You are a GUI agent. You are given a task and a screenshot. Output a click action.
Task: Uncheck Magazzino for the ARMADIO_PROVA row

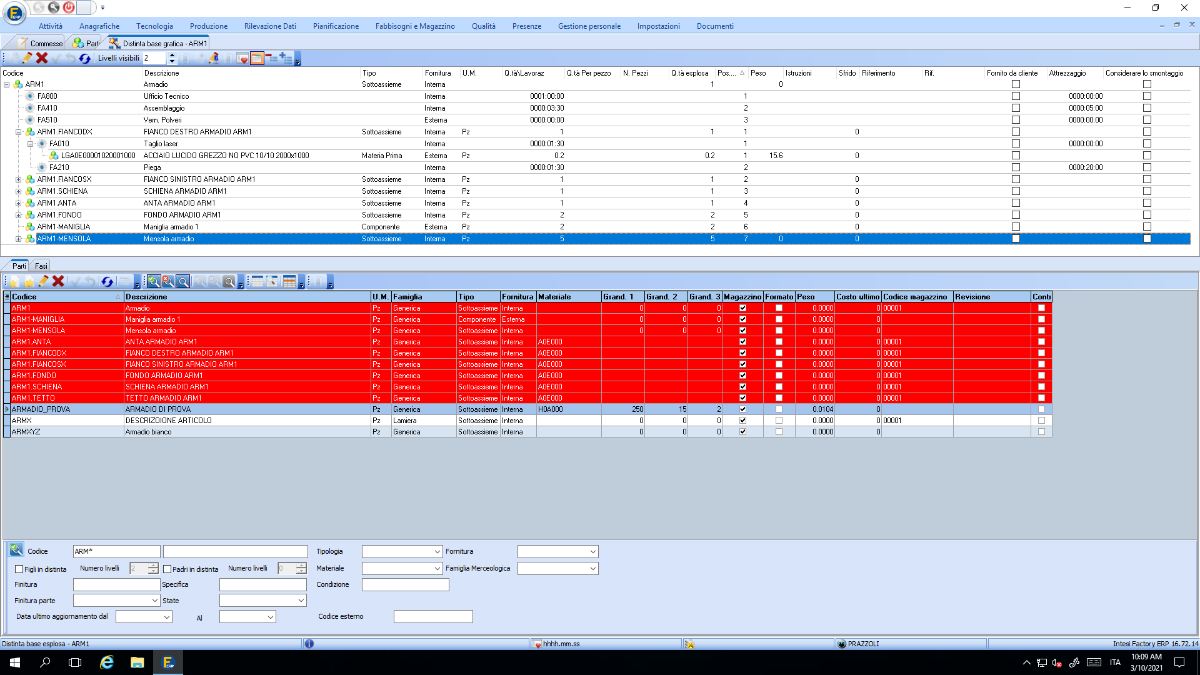click(x=741, y=409)
